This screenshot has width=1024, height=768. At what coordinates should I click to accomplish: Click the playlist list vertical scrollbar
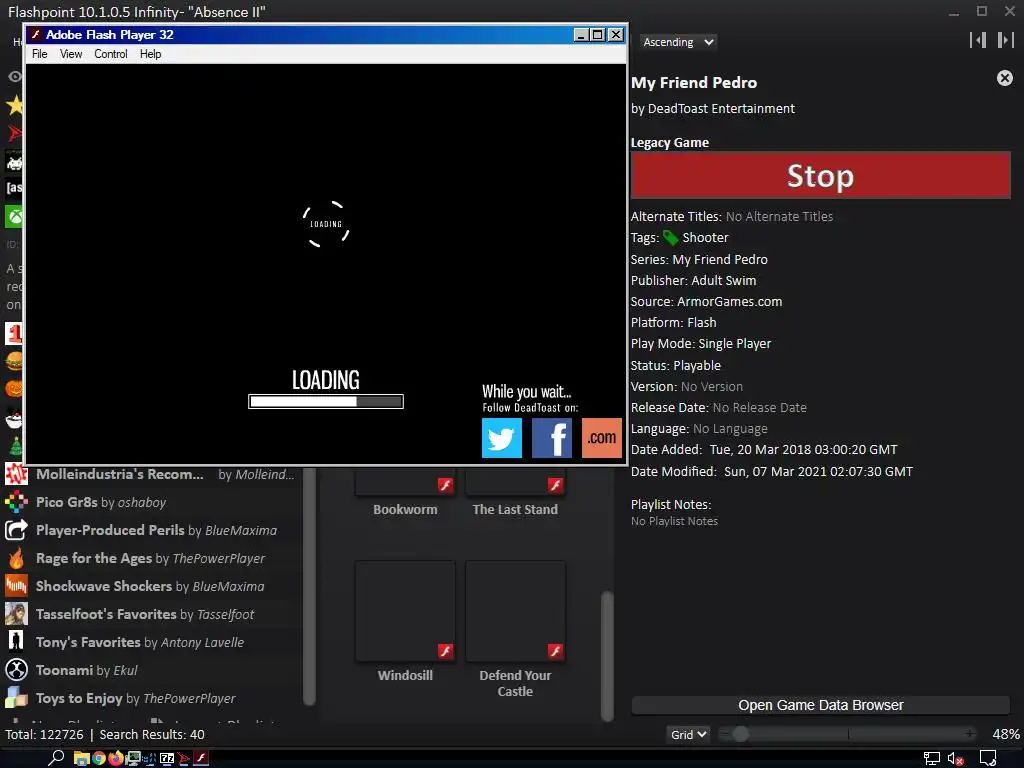coord(310,588)
